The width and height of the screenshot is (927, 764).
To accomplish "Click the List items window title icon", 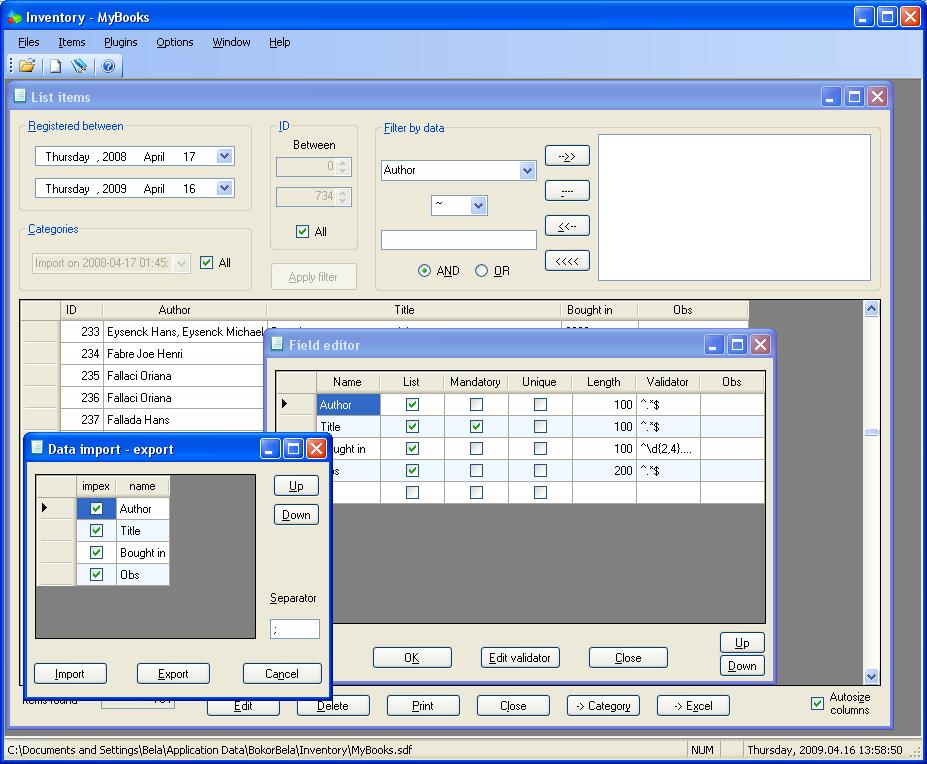I will (x=19, y=96).
